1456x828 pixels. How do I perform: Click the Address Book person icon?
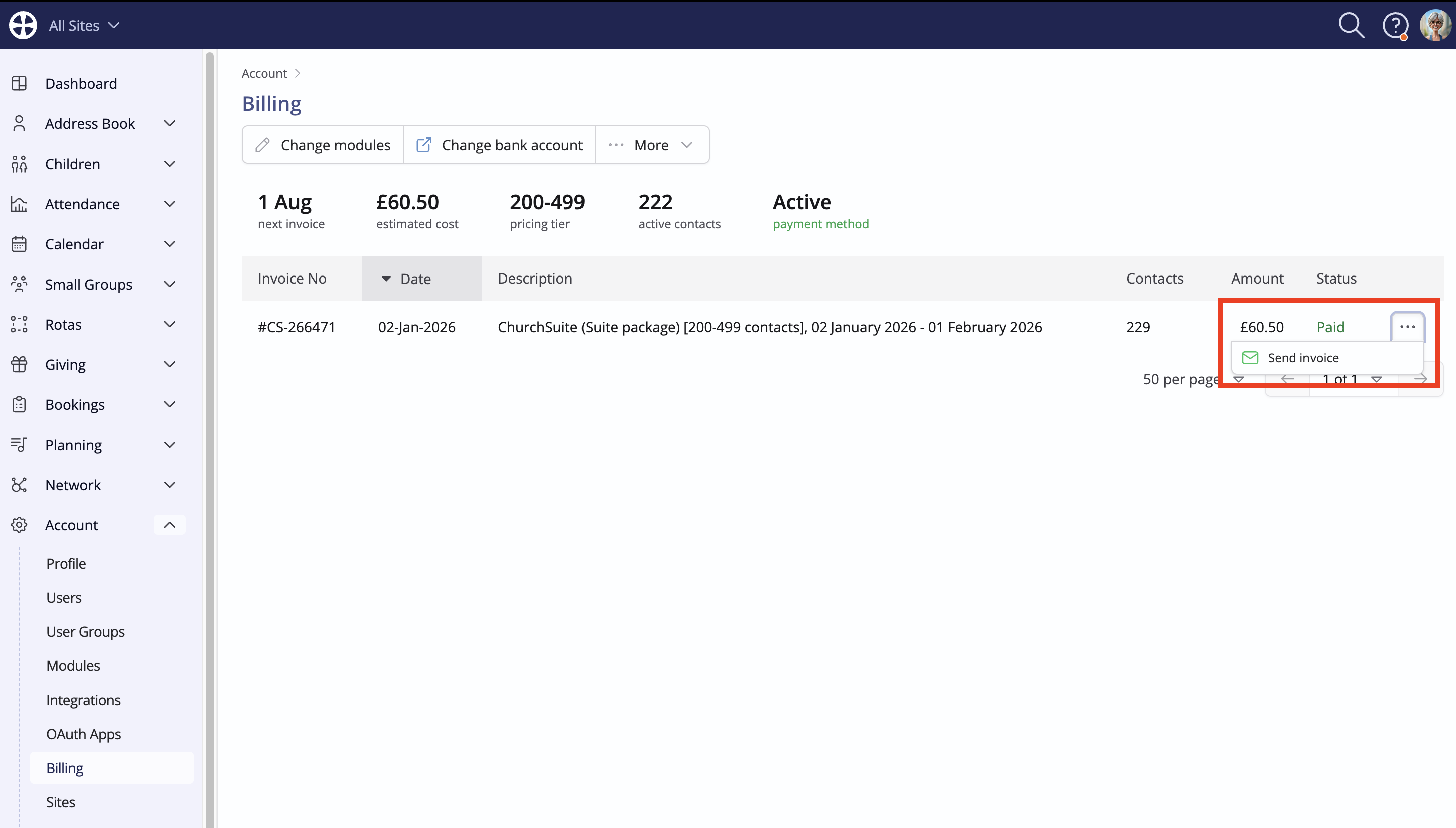tap(20, 123)
